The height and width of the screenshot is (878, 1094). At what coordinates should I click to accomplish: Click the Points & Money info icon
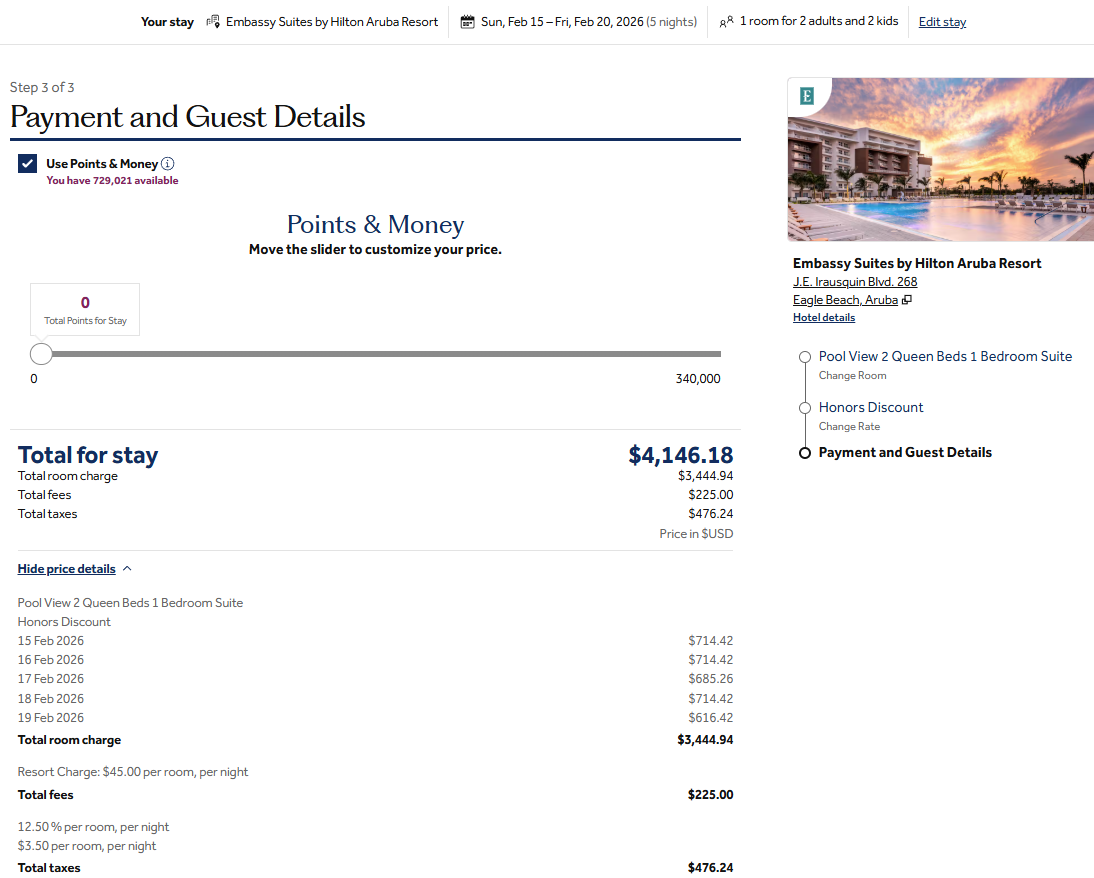[168, 164]
